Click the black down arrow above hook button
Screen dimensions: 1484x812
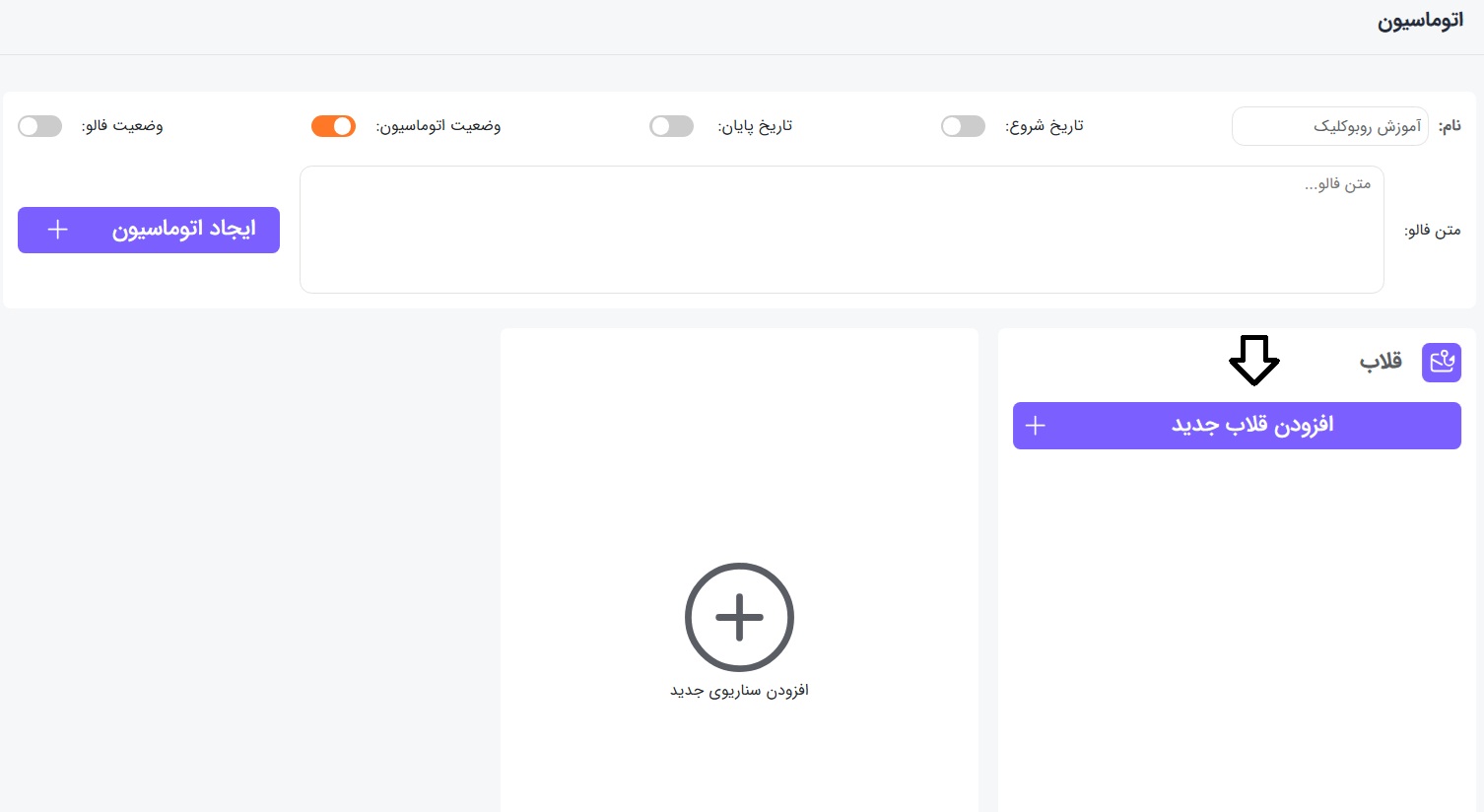[1253, 360]
